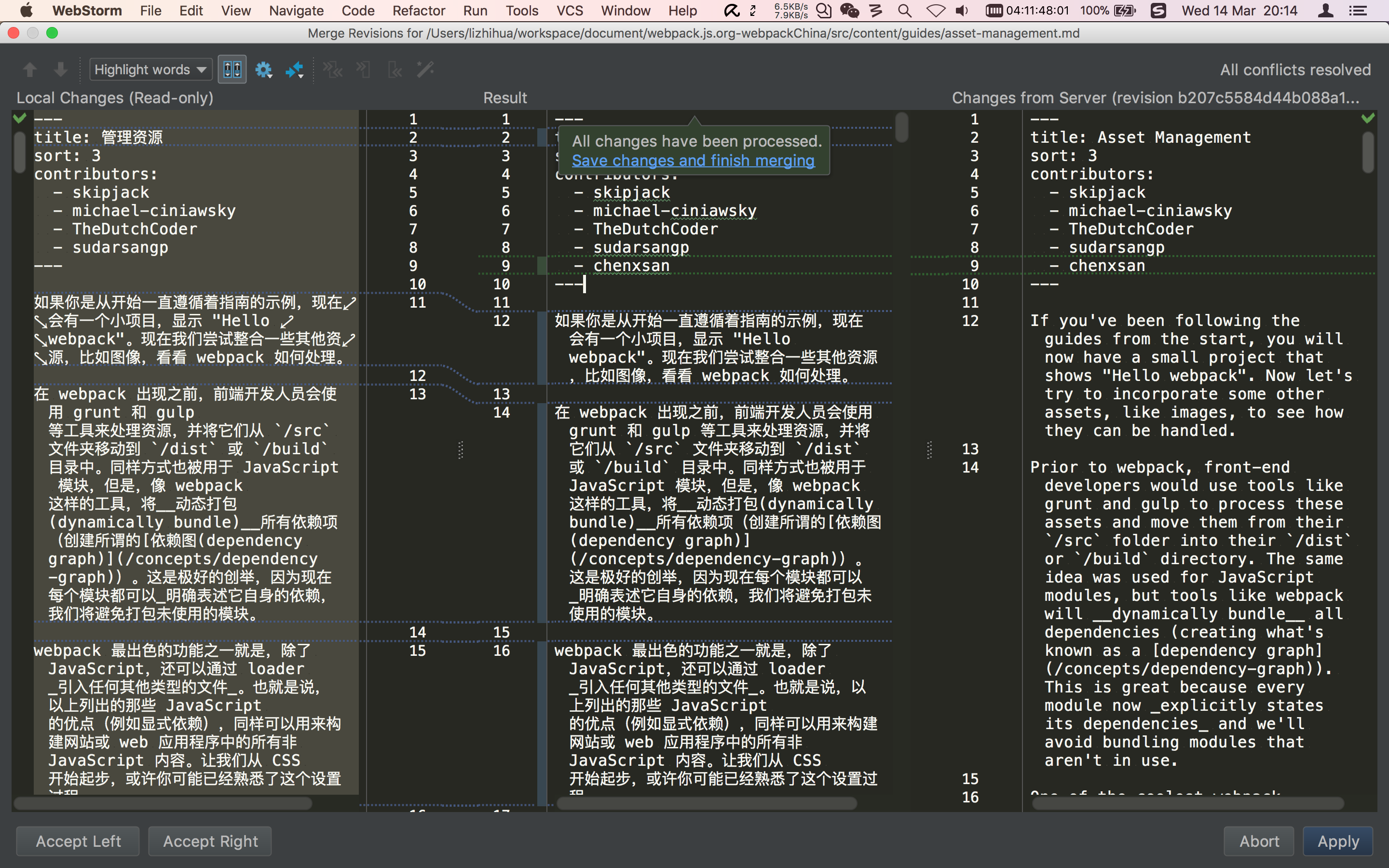
Task: Click the Avira icon in menu bar
Action: click(731, 10)
